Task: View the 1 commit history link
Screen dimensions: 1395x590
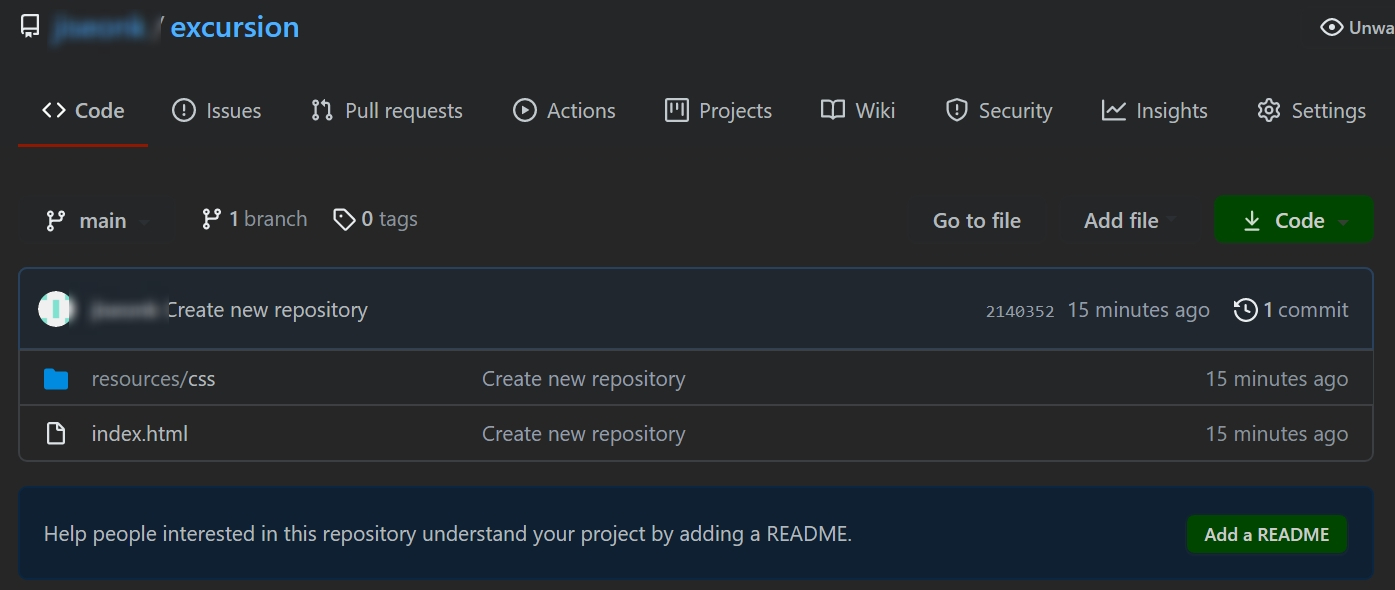Action: (1292, 310)
